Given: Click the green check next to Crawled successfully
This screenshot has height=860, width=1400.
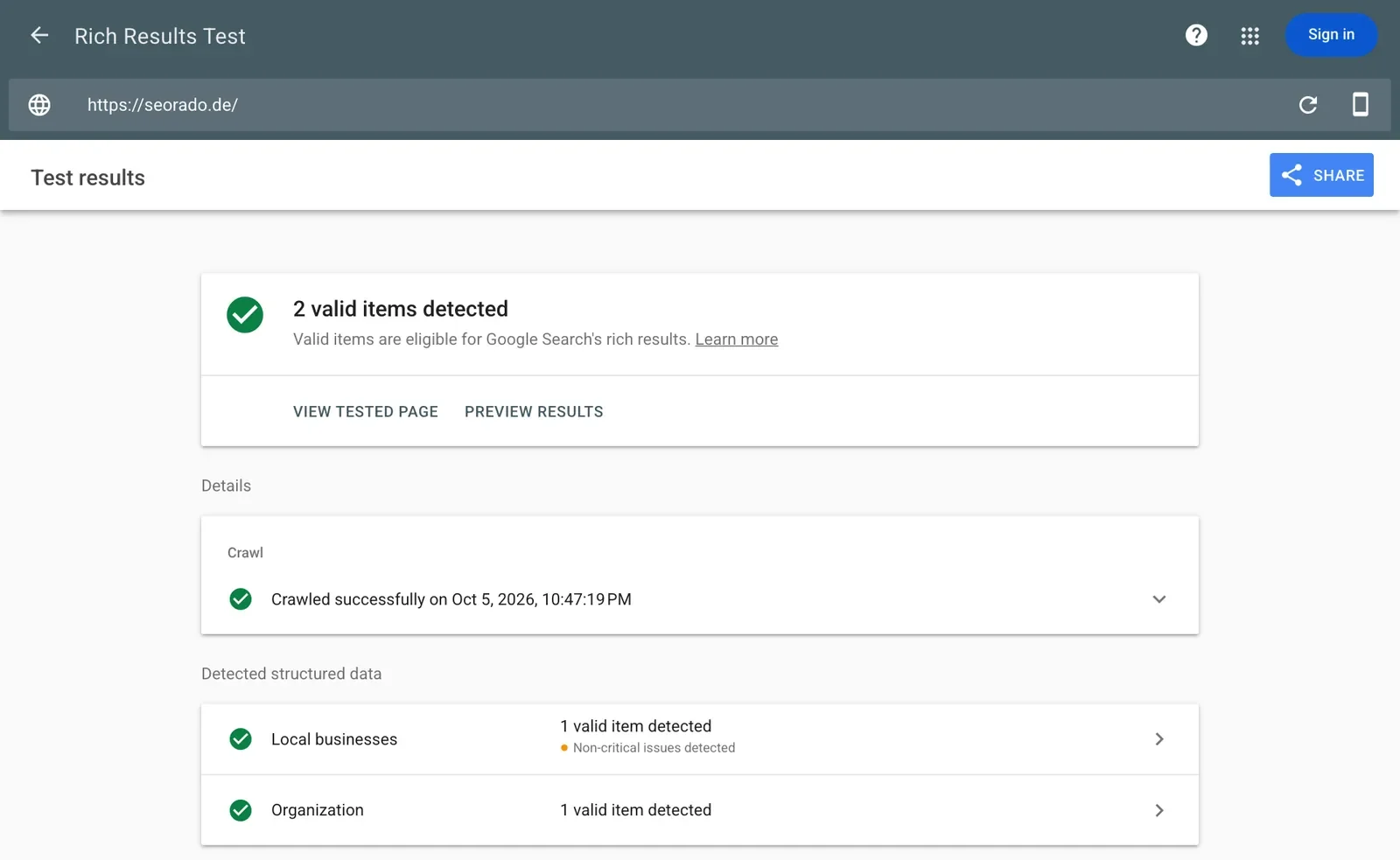Looking at the screenshot, I should [241, 599].
